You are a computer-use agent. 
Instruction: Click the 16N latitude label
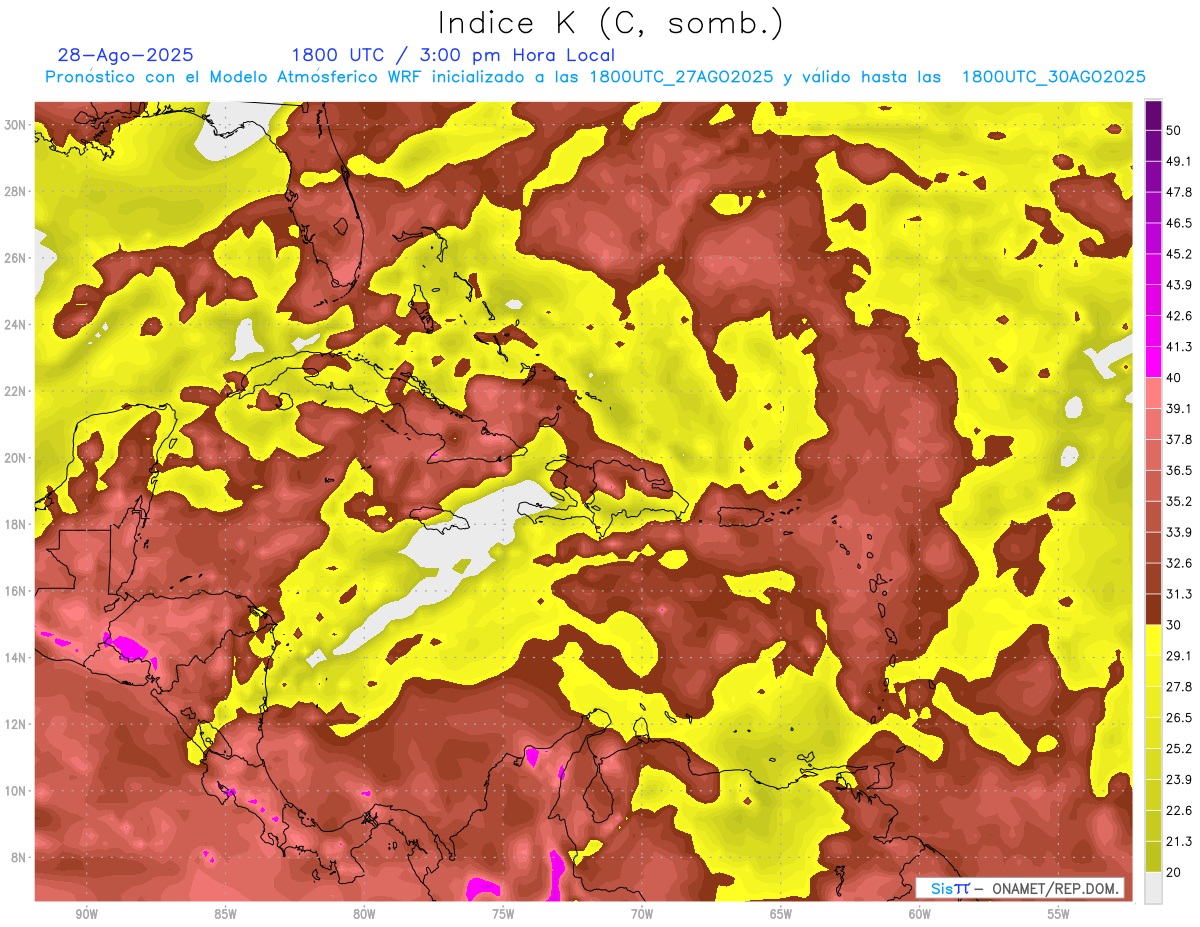pyautogui.click(x=15, y=591)
